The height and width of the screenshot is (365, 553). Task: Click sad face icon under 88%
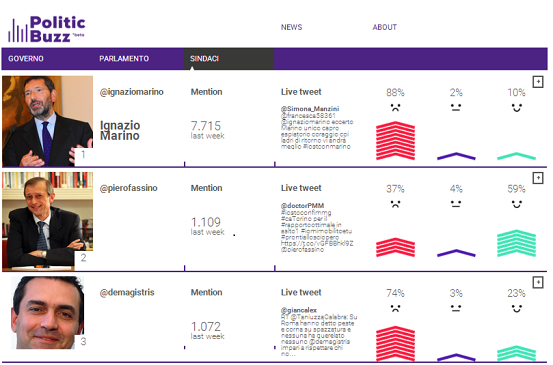pos(395,107)
